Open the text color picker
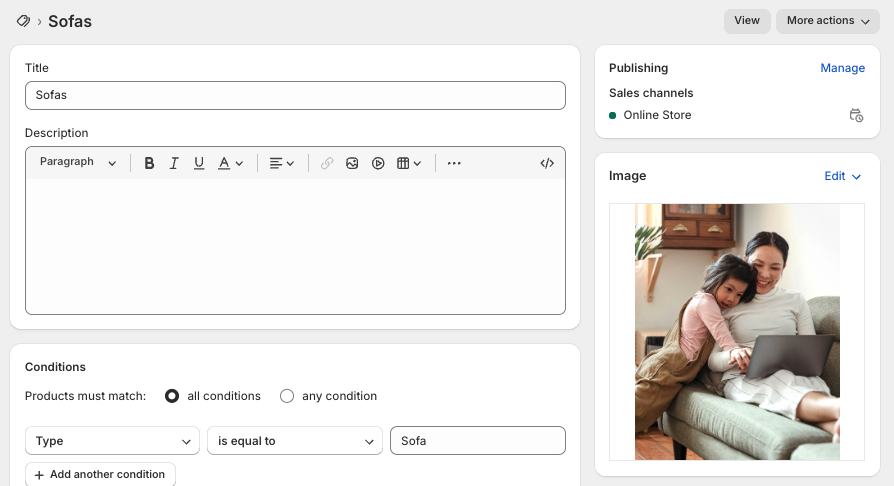 [x=230, y=163]
